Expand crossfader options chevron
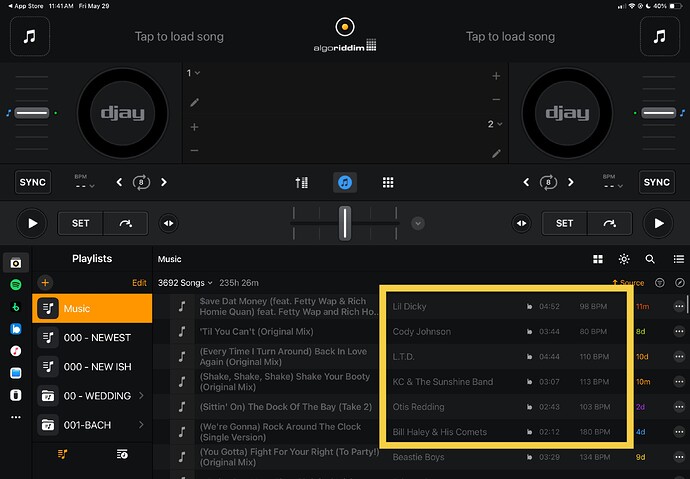This screenshot has height=479, width=690. [418, 223]
